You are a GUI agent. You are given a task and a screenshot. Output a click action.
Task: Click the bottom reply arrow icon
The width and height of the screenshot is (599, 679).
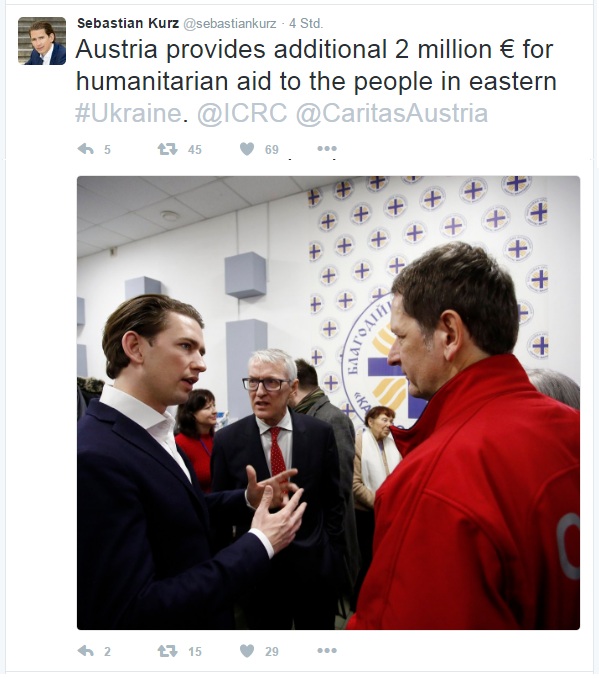coord(86,650)
